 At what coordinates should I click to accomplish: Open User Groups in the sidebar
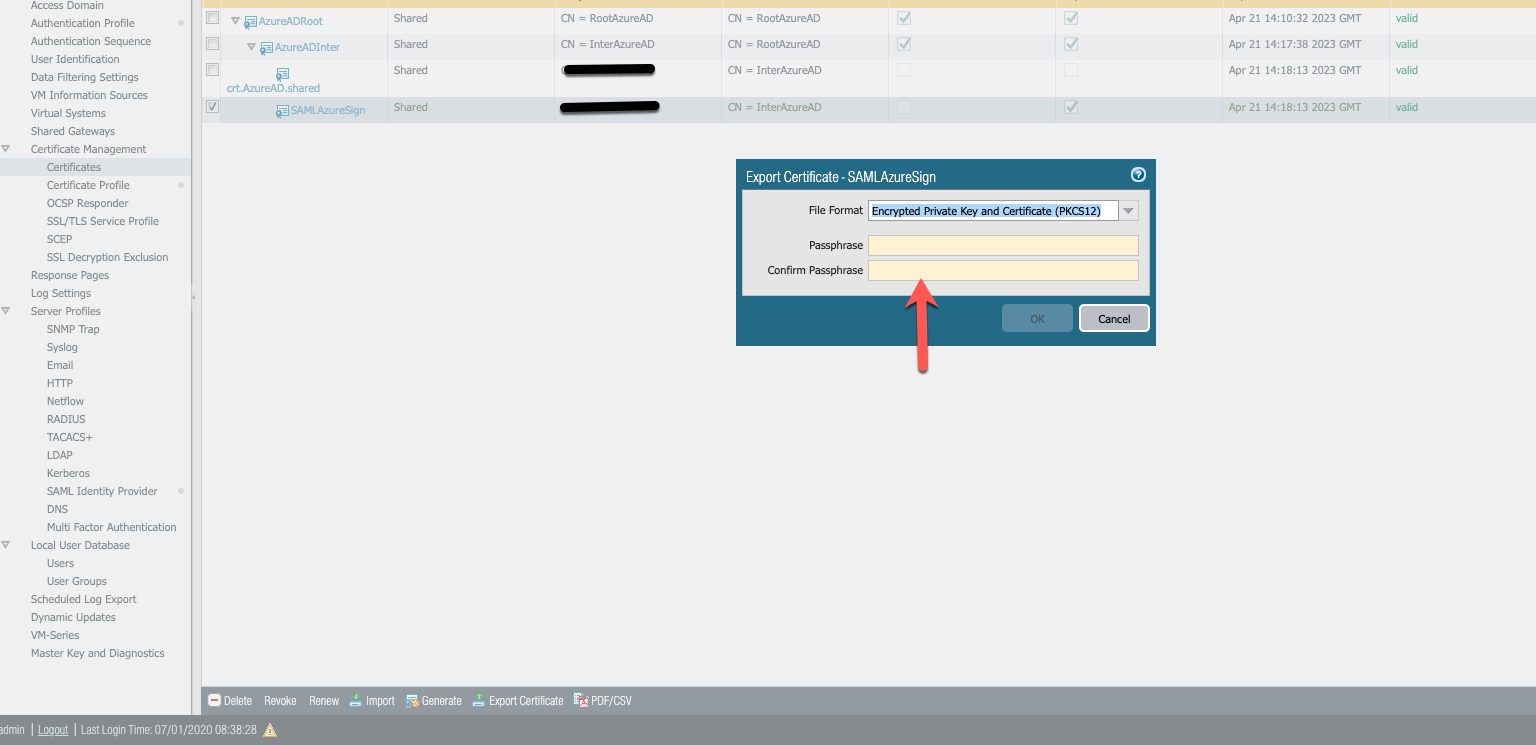tap(77, 581)
